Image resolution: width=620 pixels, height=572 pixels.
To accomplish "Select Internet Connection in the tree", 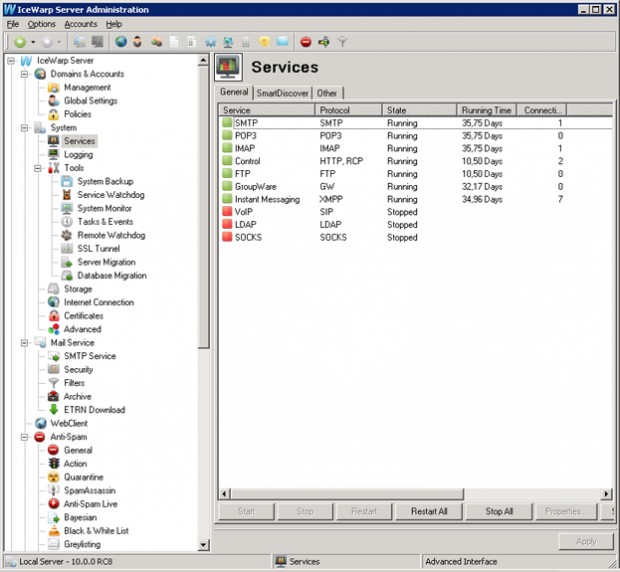I will coord(99,302).
